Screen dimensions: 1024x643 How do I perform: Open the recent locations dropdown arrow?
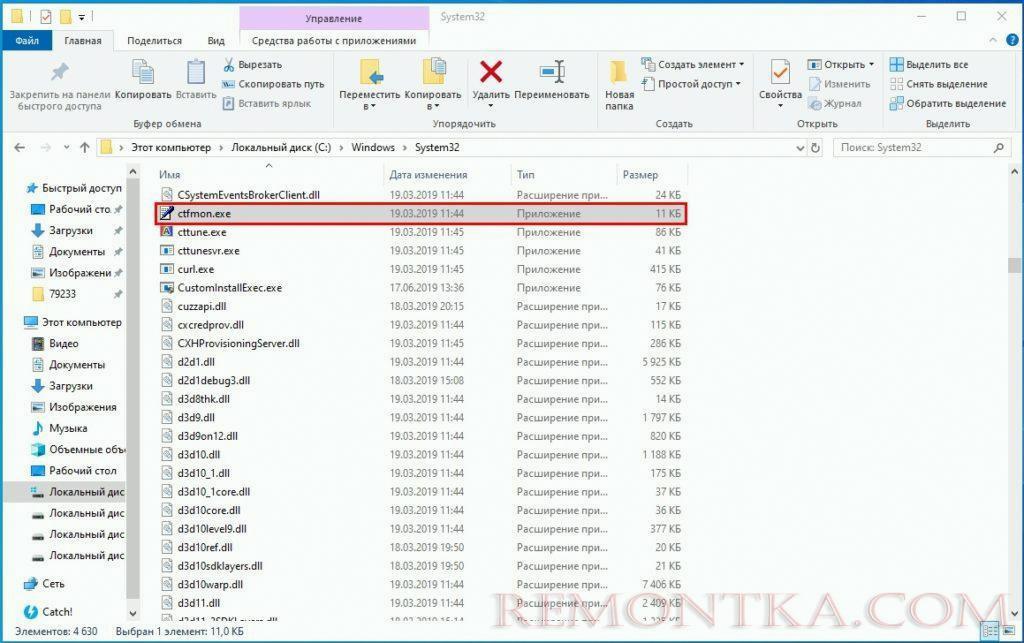[66, 148]
